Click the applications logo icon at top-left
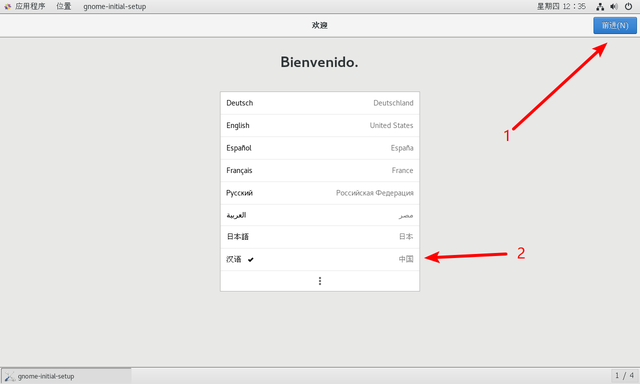Screen dimensions: 640x384 (x=7, y=7)
